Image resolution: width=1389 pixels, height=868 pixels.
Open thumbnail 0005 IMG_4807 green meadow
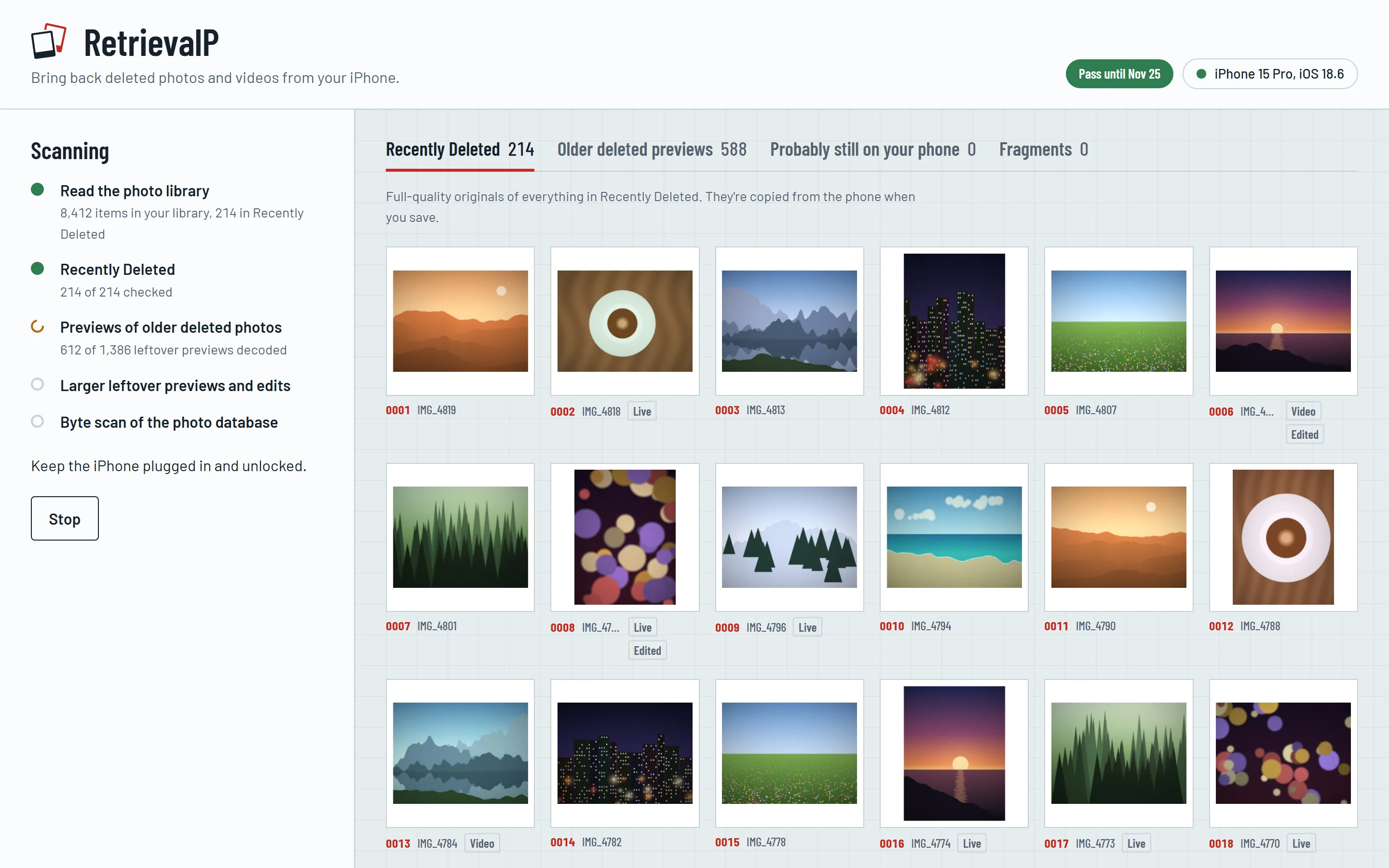1118,321
